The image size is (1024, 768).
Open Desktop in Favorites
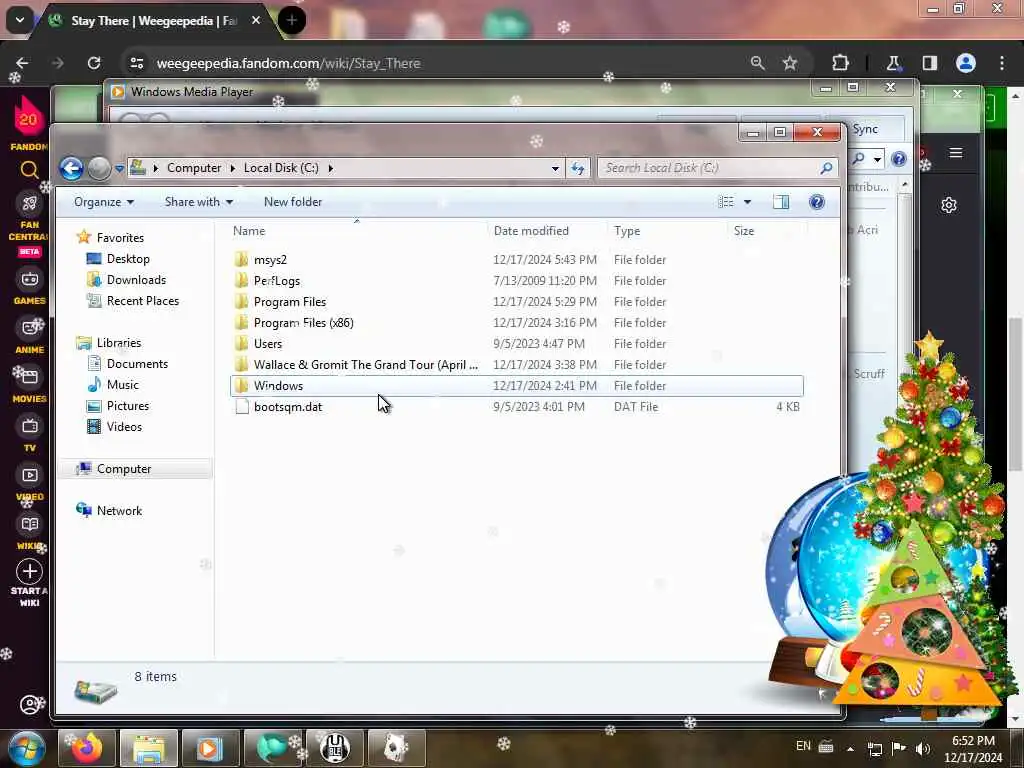click(128, 259)
